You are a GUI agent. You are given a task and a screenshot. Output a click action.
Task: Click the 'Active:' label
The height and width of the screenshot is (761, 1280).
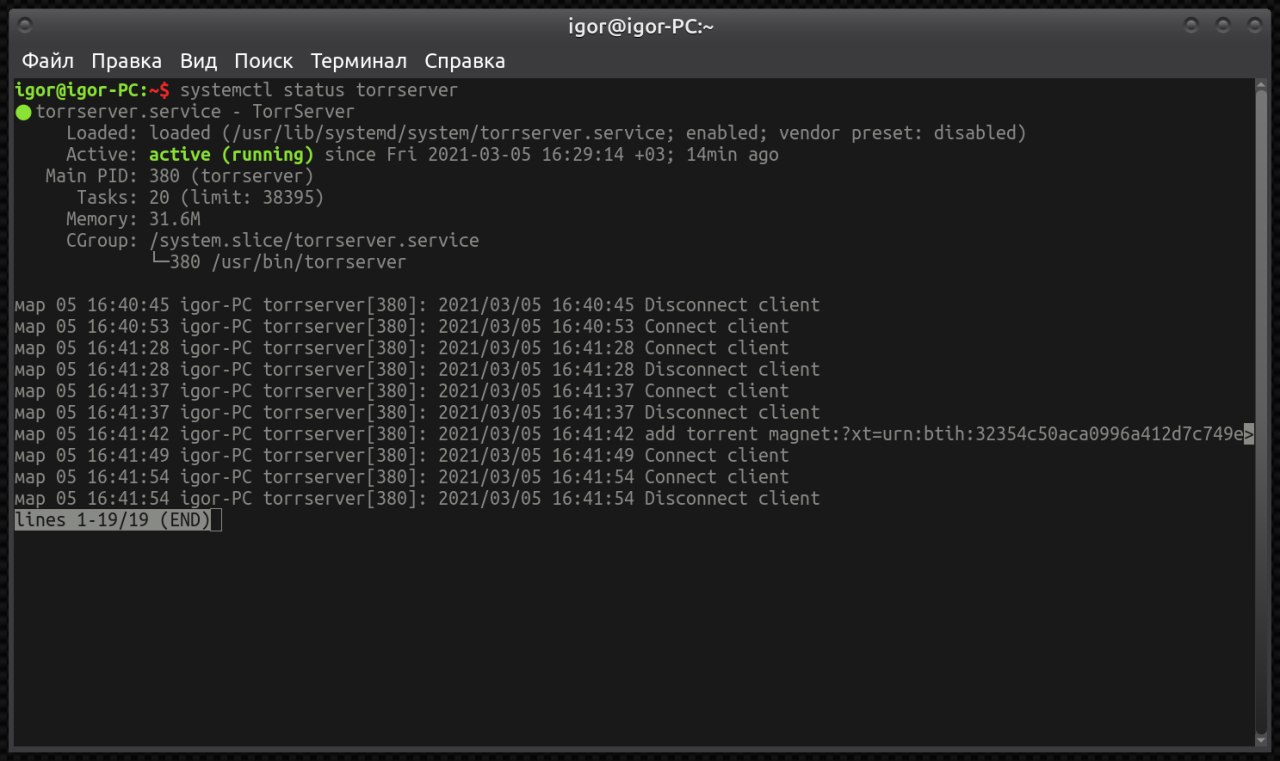102,155
